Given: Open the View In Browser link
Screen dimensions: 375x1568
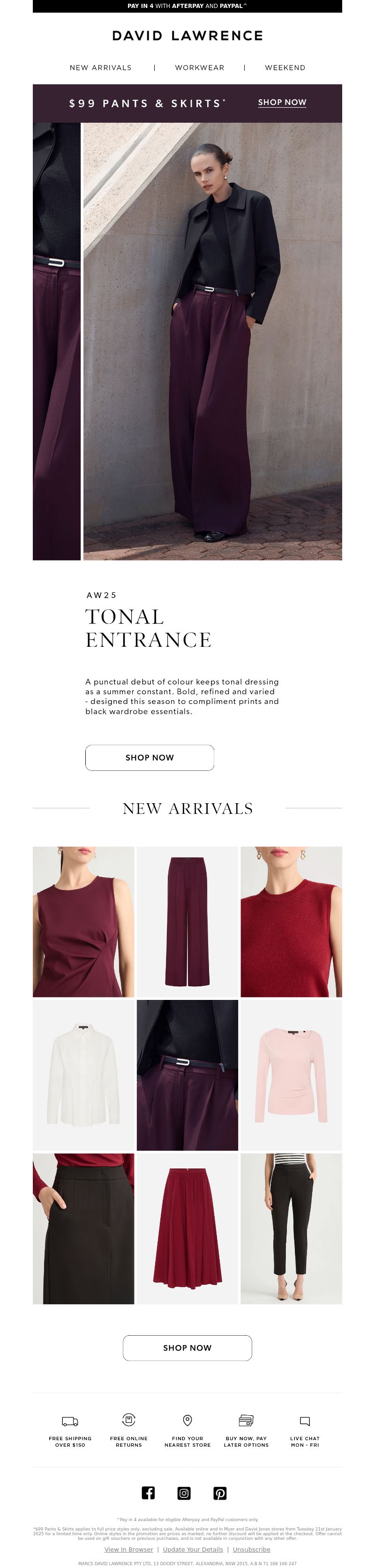Looking at the screenshot, I should pyautogui.click(x=128, y=1550).
